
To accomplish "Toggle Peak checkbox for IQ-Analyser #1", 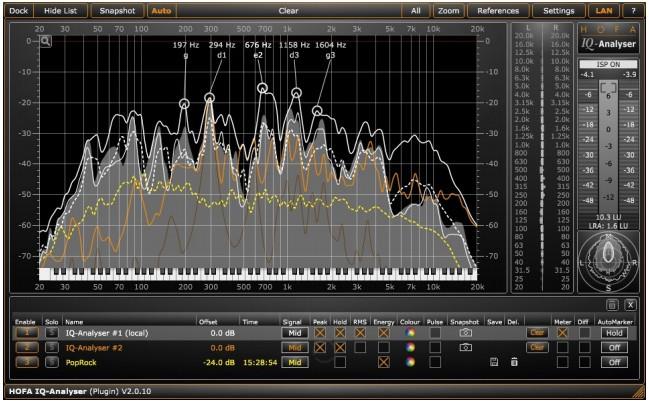I will pos(320,332).
